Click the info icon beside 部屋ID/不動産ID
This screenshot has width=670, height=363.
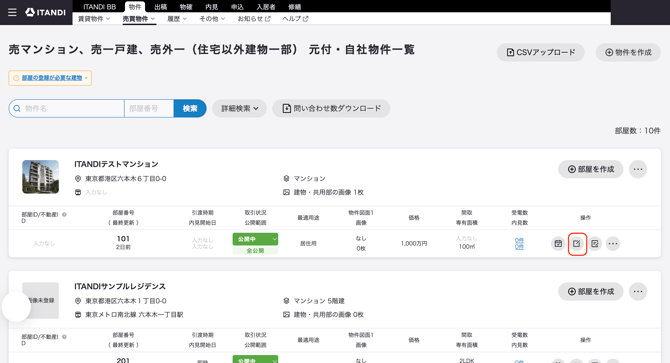coord(65,215)
